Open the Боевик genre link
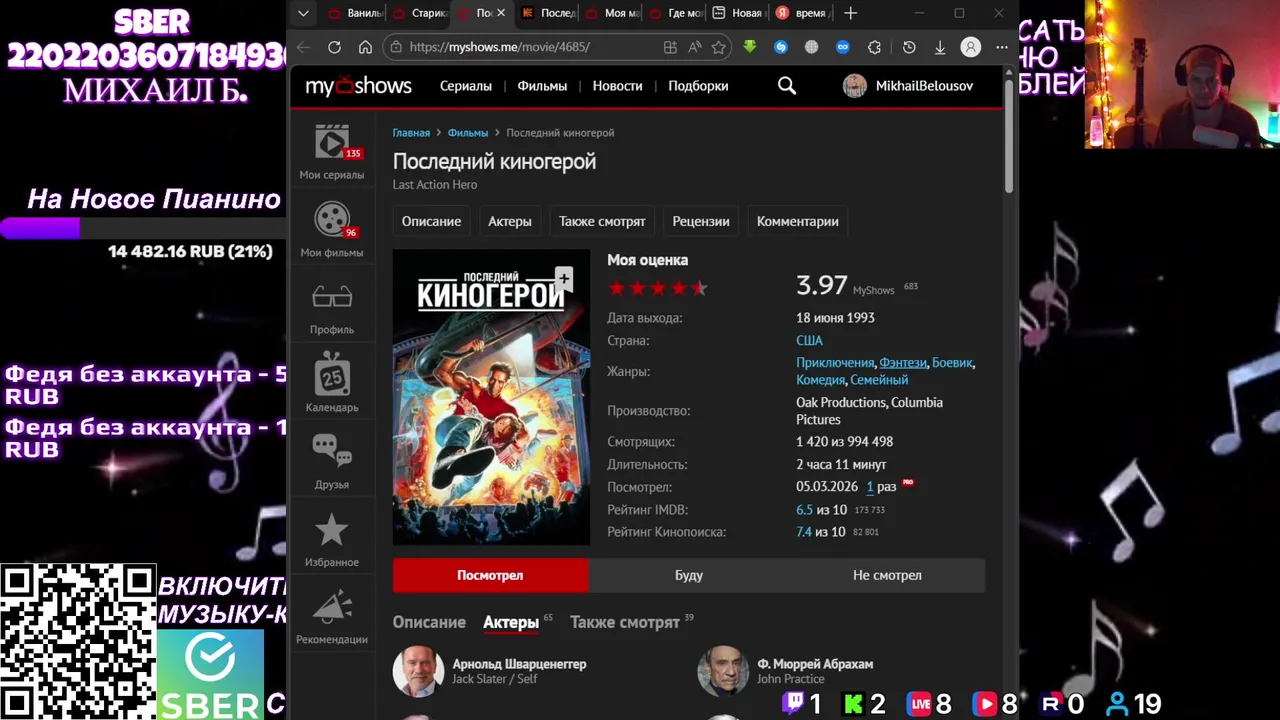The width and height of the screenshot is (1280, 720). pyautogui.click(x=952, y=363)
